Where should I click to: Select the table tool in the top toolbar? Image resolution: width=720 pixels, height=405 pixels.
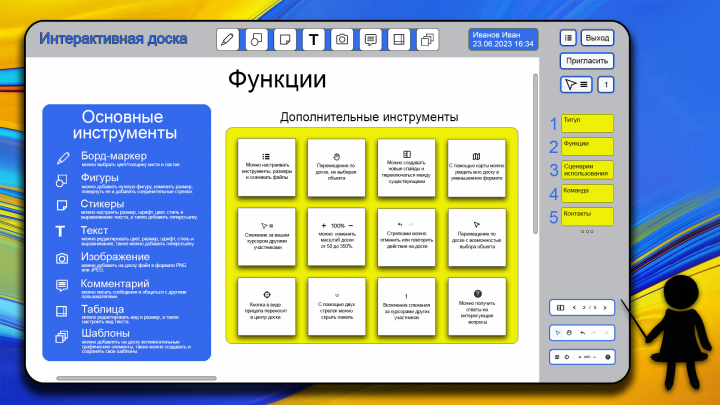tap(399, 39)
